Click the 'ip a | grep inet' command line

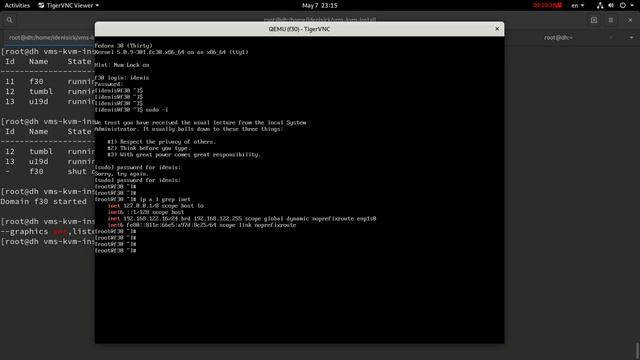pos(142,199)
